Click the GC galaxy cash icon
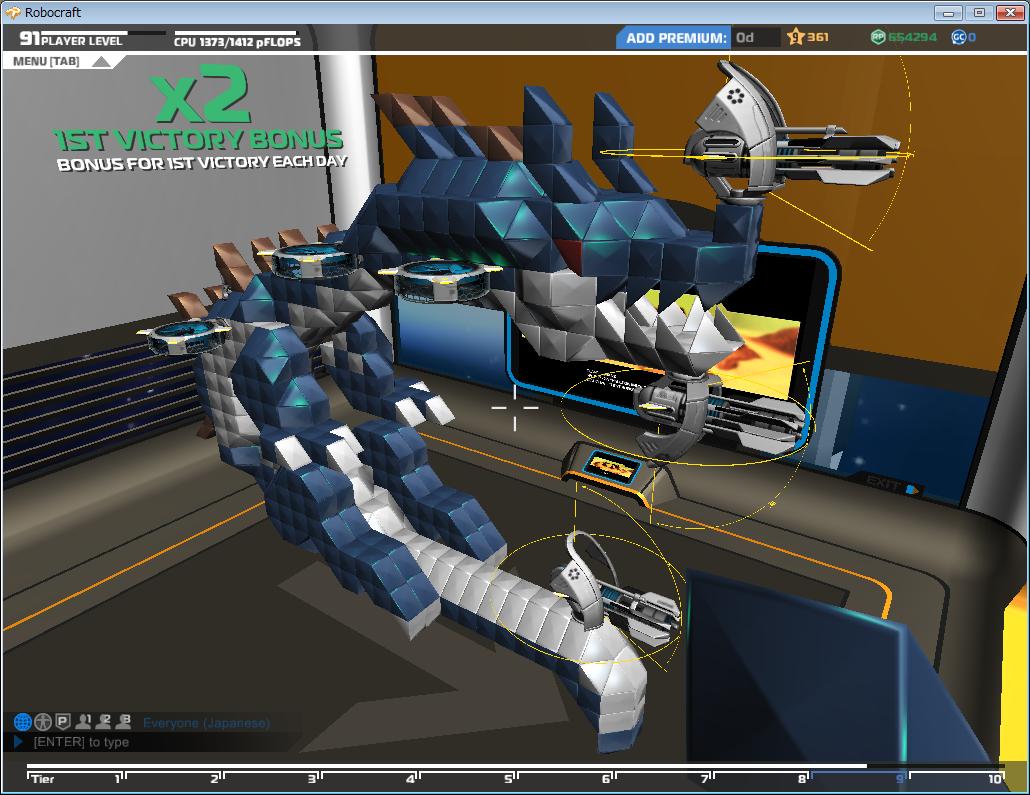 [x=958, y=37]
